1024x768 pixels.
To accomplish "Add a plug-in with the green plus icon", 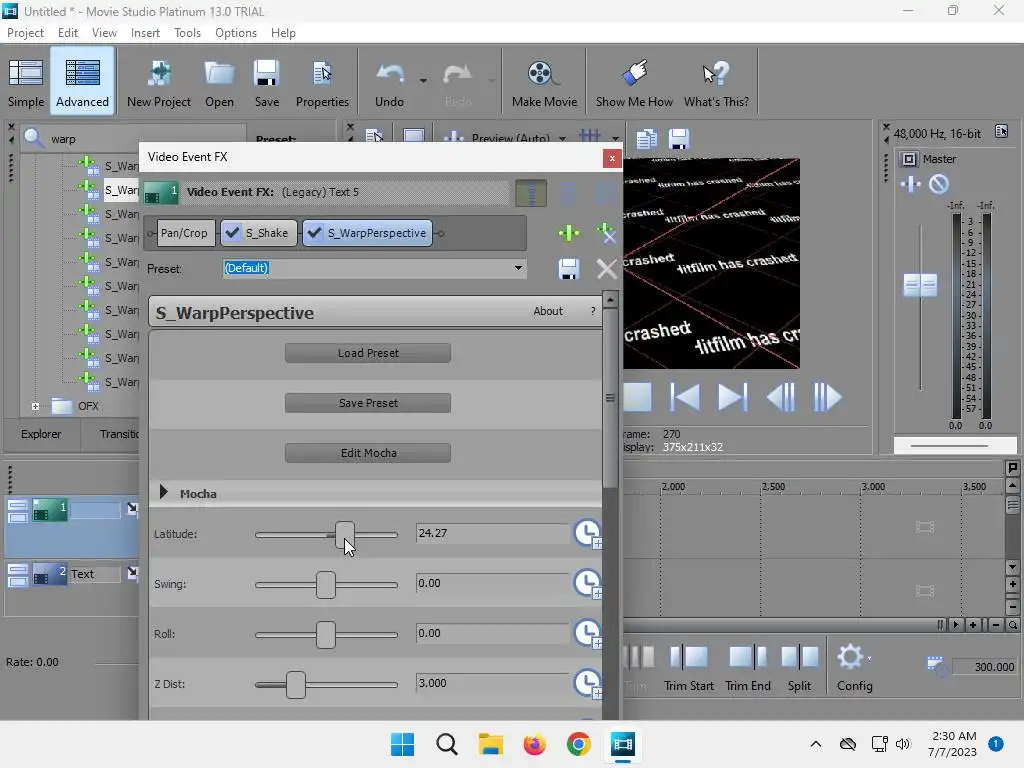I will [569, 233].
